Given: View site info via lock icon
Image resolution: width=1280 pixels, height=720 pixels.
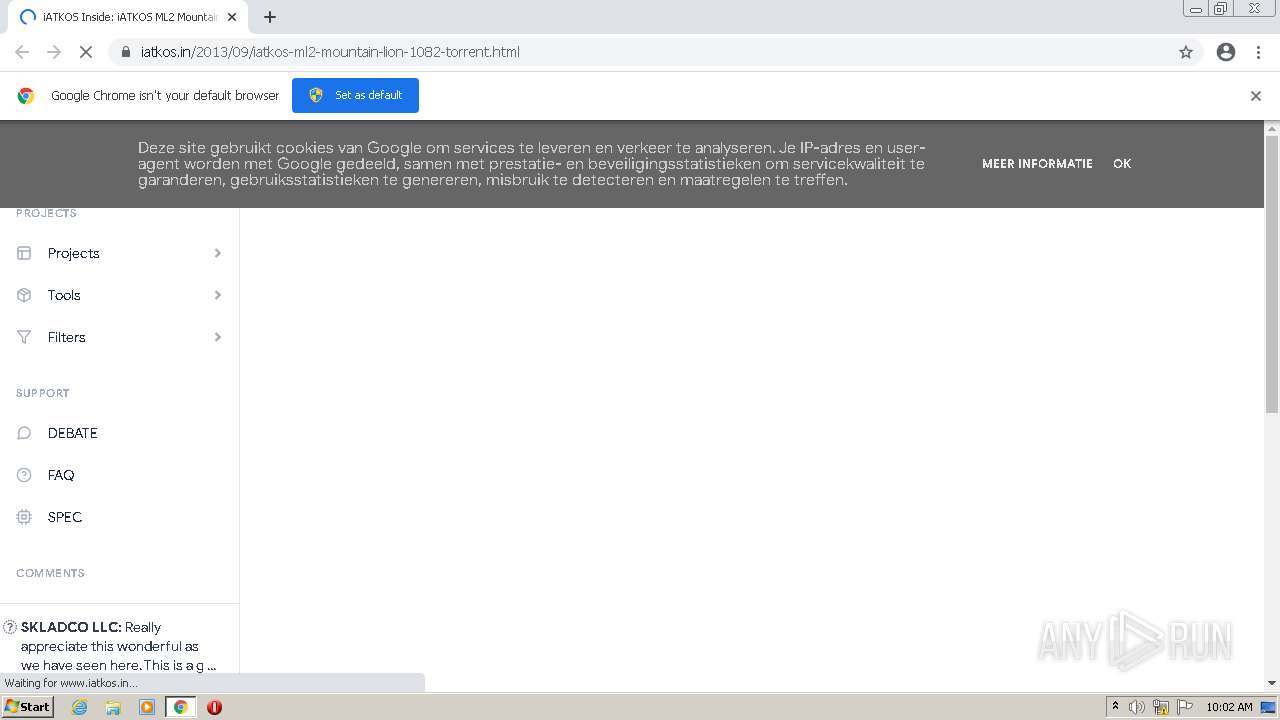Looking at the screenshot, I should (x=126, y=52).
